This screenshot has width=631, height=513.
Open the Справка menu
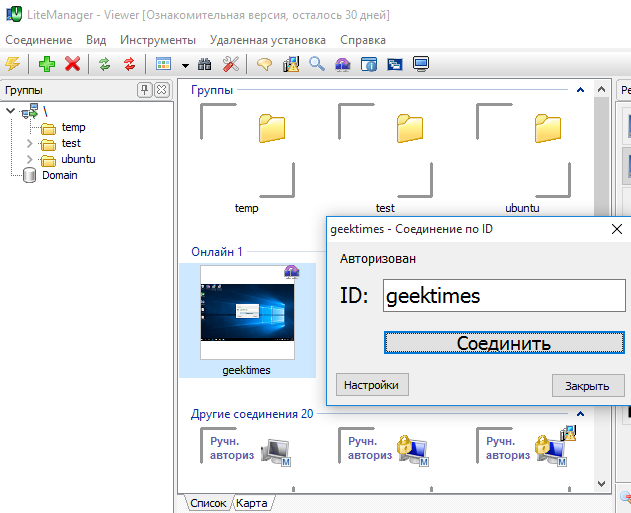pyautogui.click(x=363, y=40)
